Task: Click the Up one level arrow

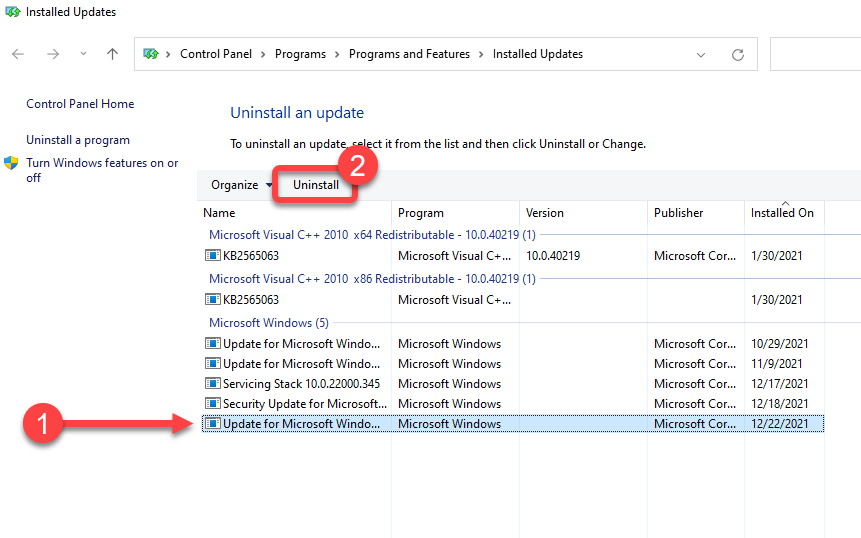Action: click(x=112, y=54)
